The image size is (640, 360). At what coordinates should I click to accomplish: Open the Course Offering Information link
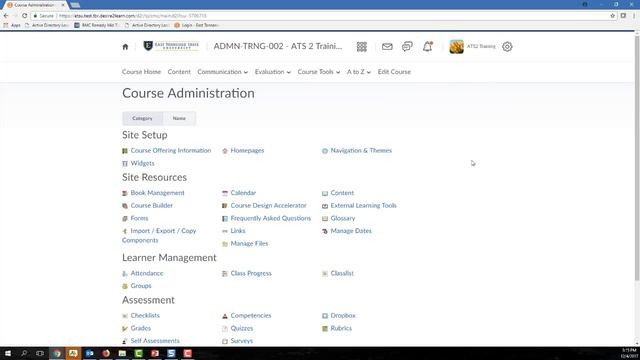(x=171, y=151)
